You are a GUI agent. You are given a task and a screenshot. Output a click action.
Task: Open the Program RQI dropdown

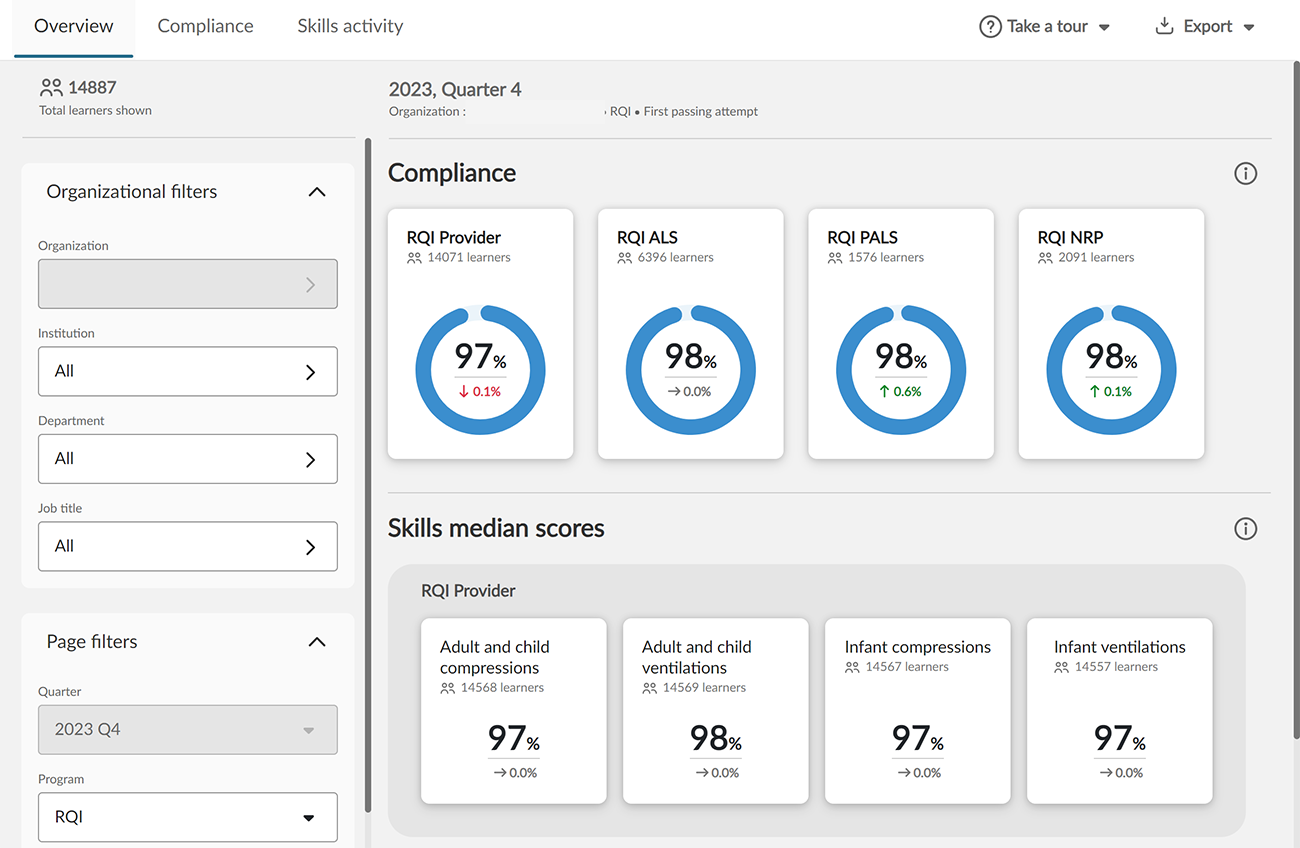[188, 817]
